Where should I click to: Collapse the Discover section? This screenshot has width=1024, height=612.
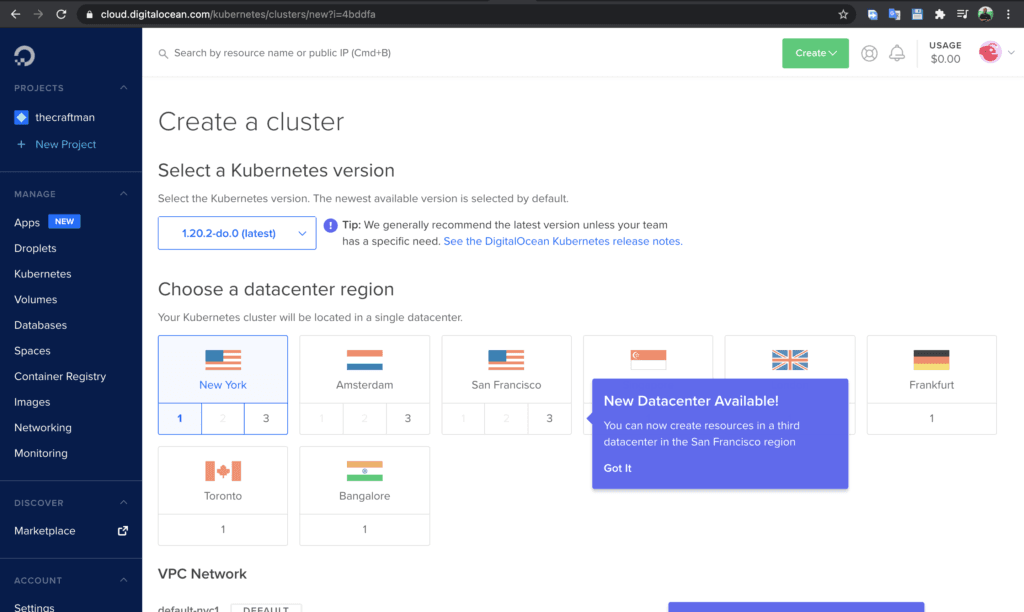123,503
